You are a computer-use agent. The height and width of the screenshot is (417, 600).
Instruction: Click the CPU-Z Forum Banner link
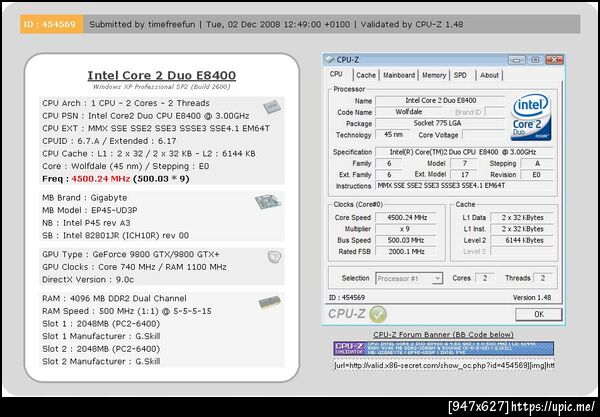(x=443, y=334)
